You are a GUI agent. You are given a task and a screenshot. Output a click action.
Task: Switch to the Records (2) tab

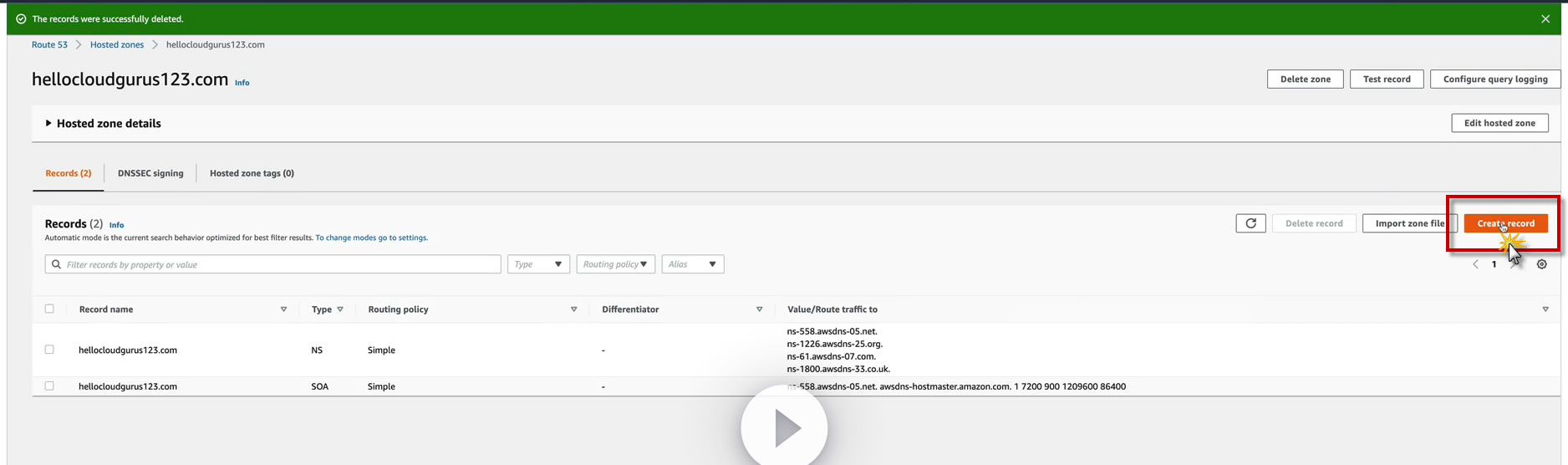(69, 173)
